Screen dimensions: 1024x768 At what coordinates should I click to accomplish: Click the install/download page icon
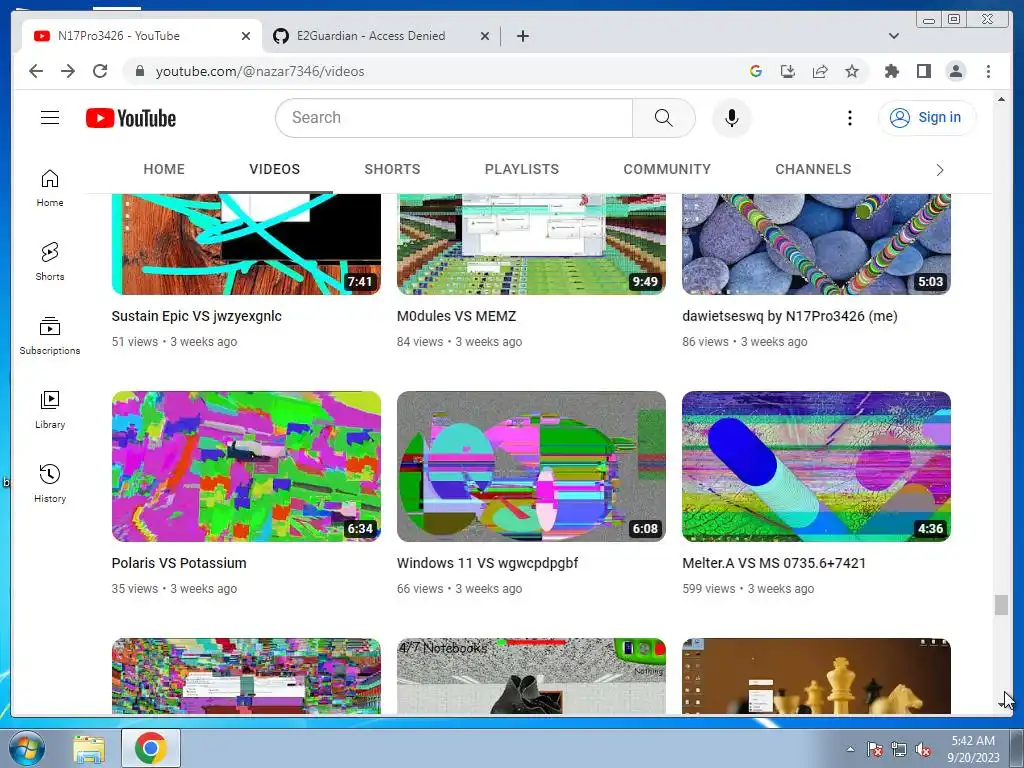click(x=788, y=71)
